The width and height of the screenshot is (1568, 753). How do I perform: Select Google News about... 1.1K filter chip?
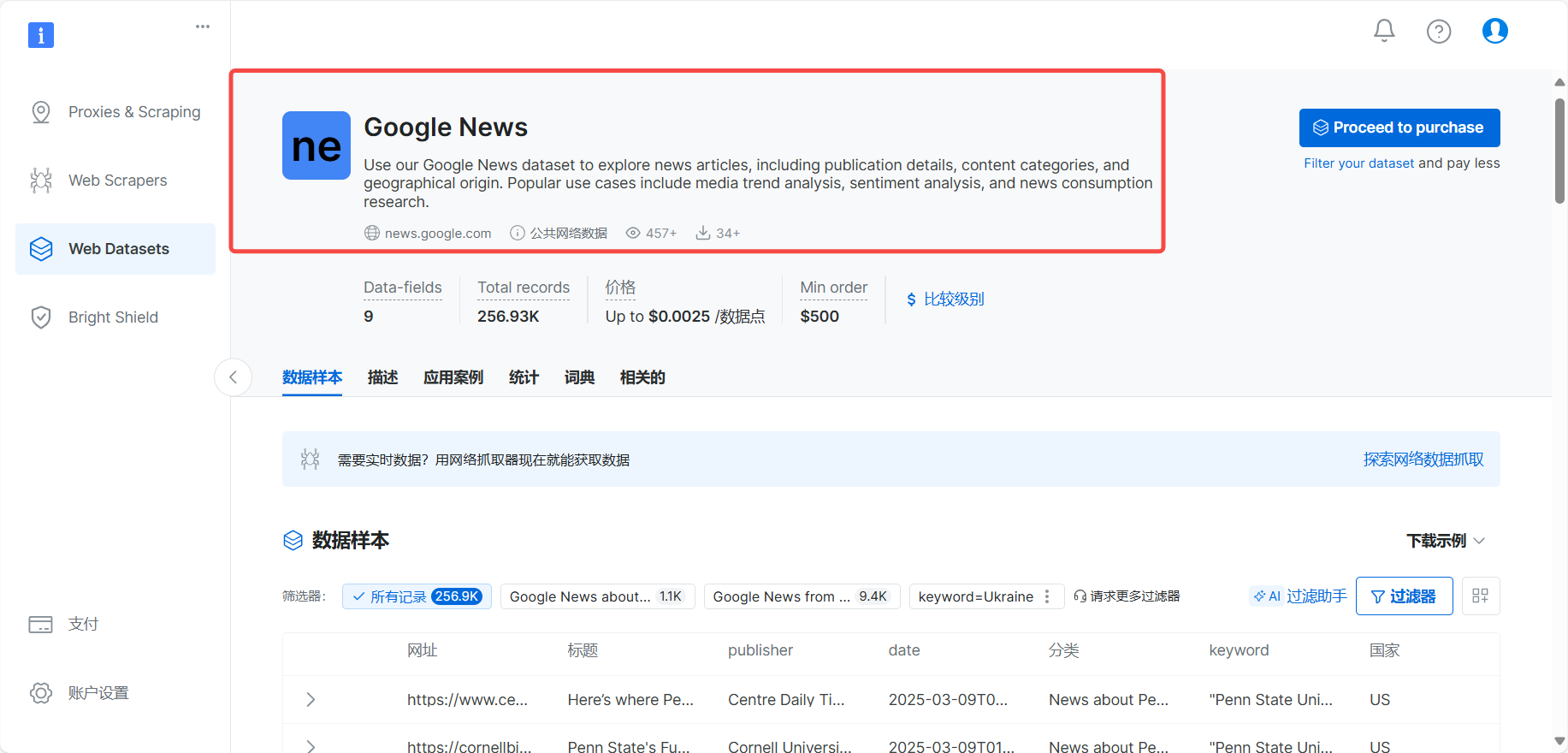pos(597,596)
